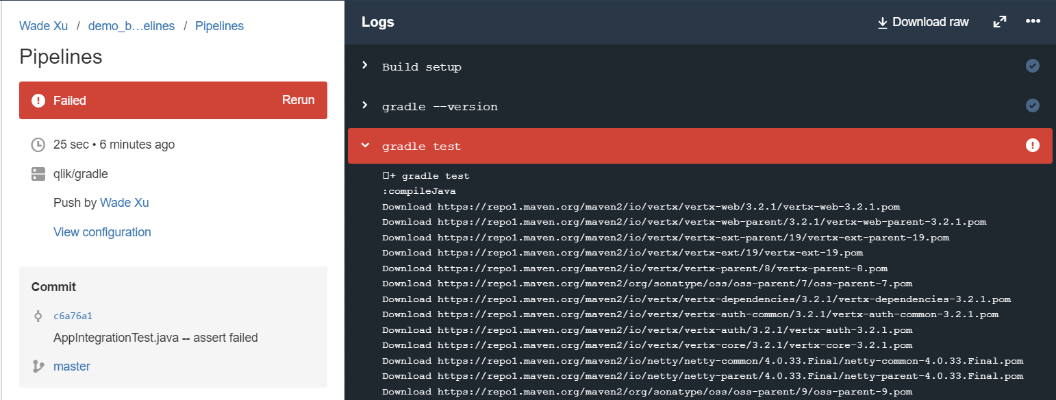
Task: Open commit c6a76a1
Action: point(72,315)
